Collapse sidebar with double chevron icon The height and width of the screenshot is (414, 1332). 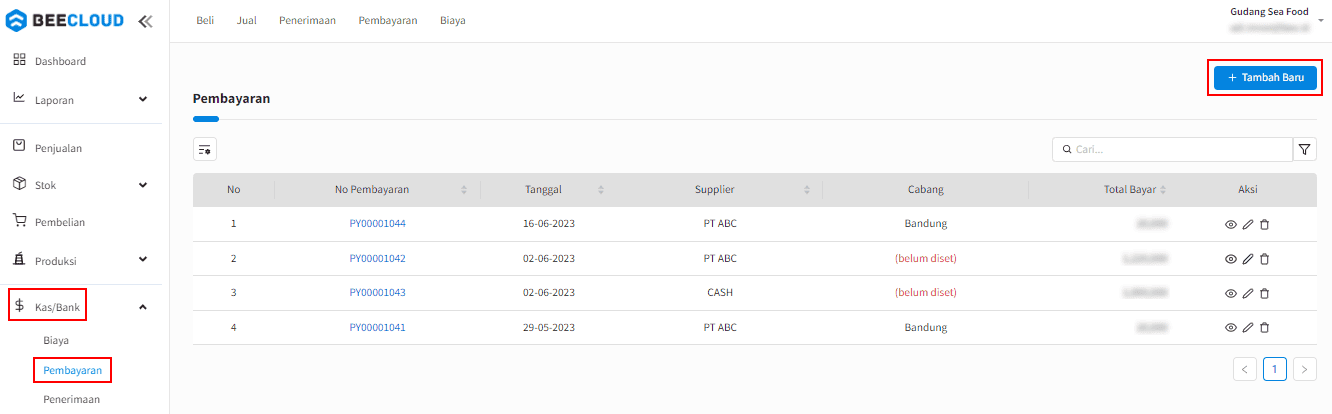[145, 20]
